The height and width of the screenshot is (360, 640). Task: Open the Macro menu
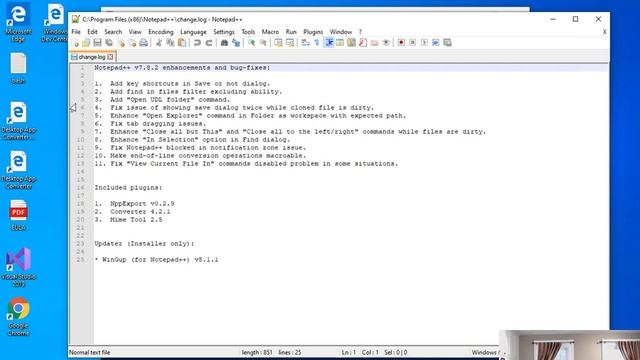pyautogui.click(x=270, y=32)
